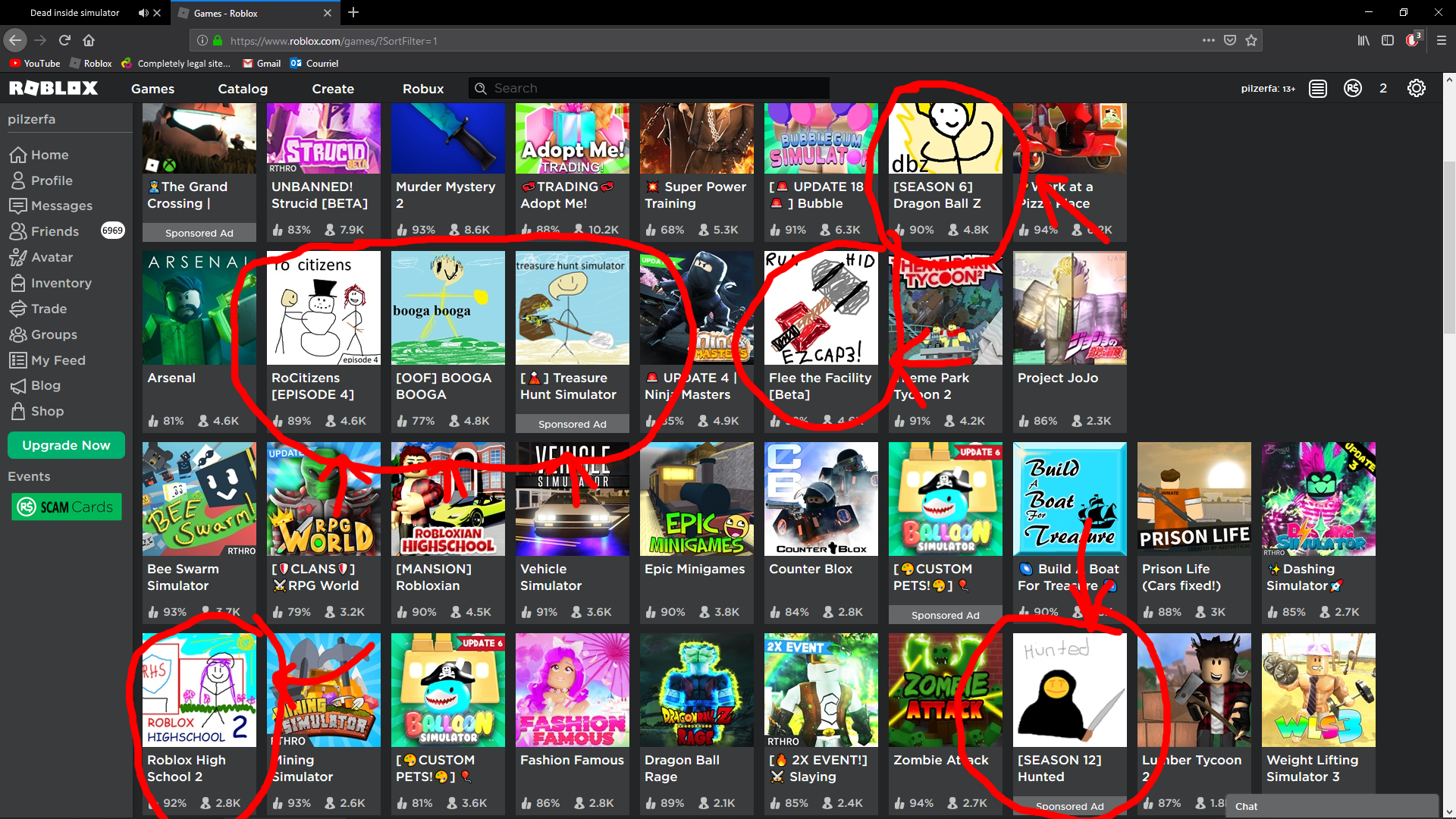Viewport: 1456px width, 819px height.
Task: Open the Profile sidebar icon
Action: coord(18,180)
